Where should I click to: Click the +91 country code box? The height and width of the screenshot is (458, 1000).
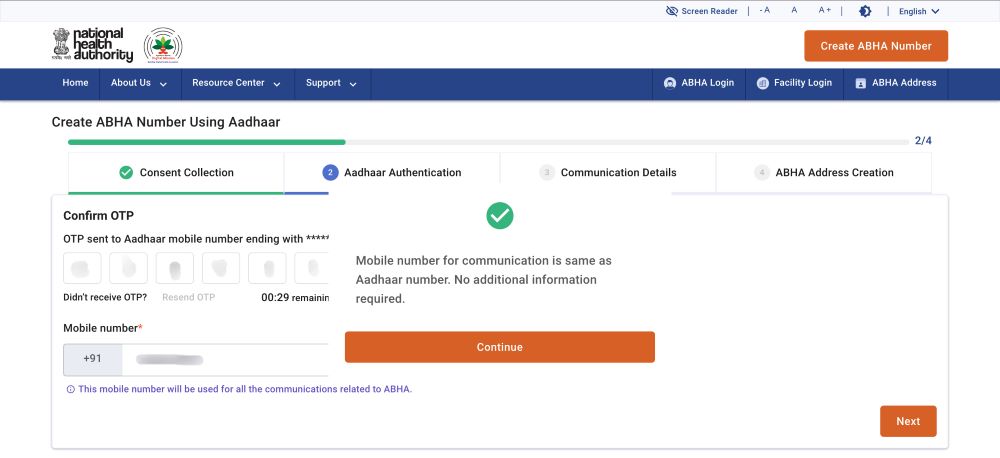[x=92, y=360]
